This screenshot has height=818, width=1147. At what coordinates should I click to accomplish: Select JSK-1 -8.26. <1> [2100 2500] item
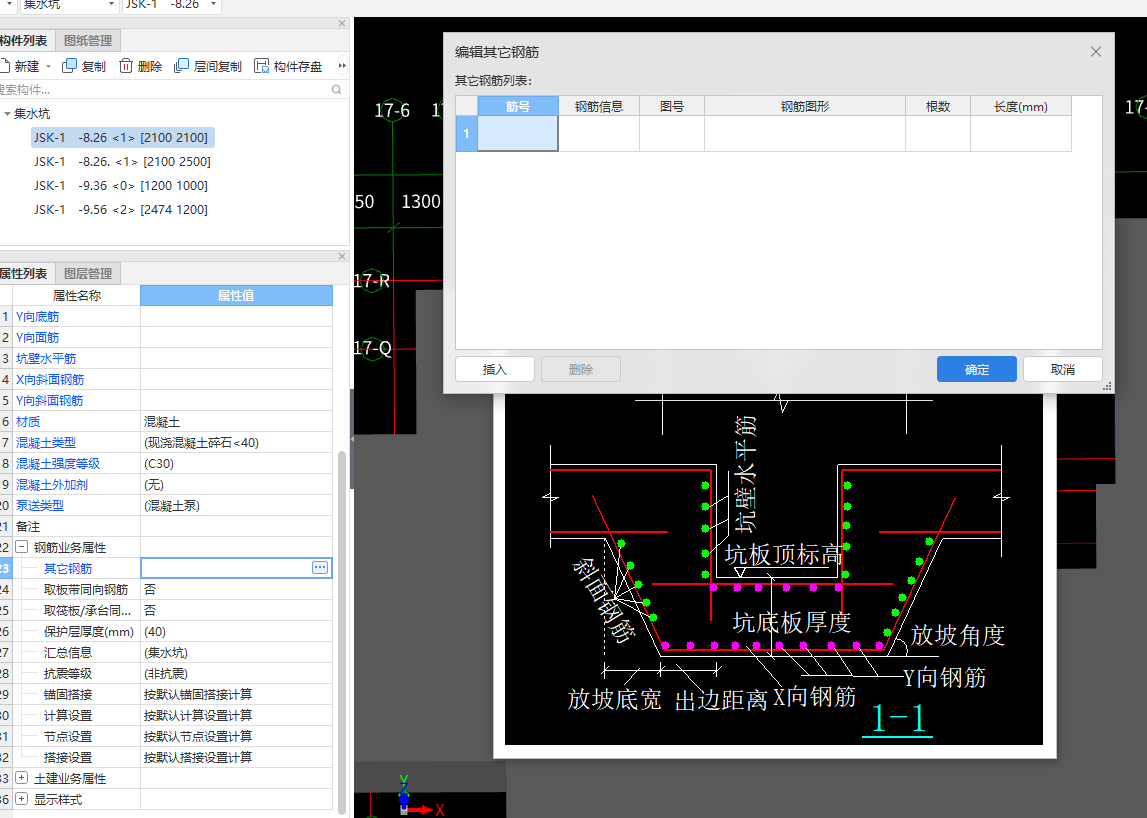122,162
